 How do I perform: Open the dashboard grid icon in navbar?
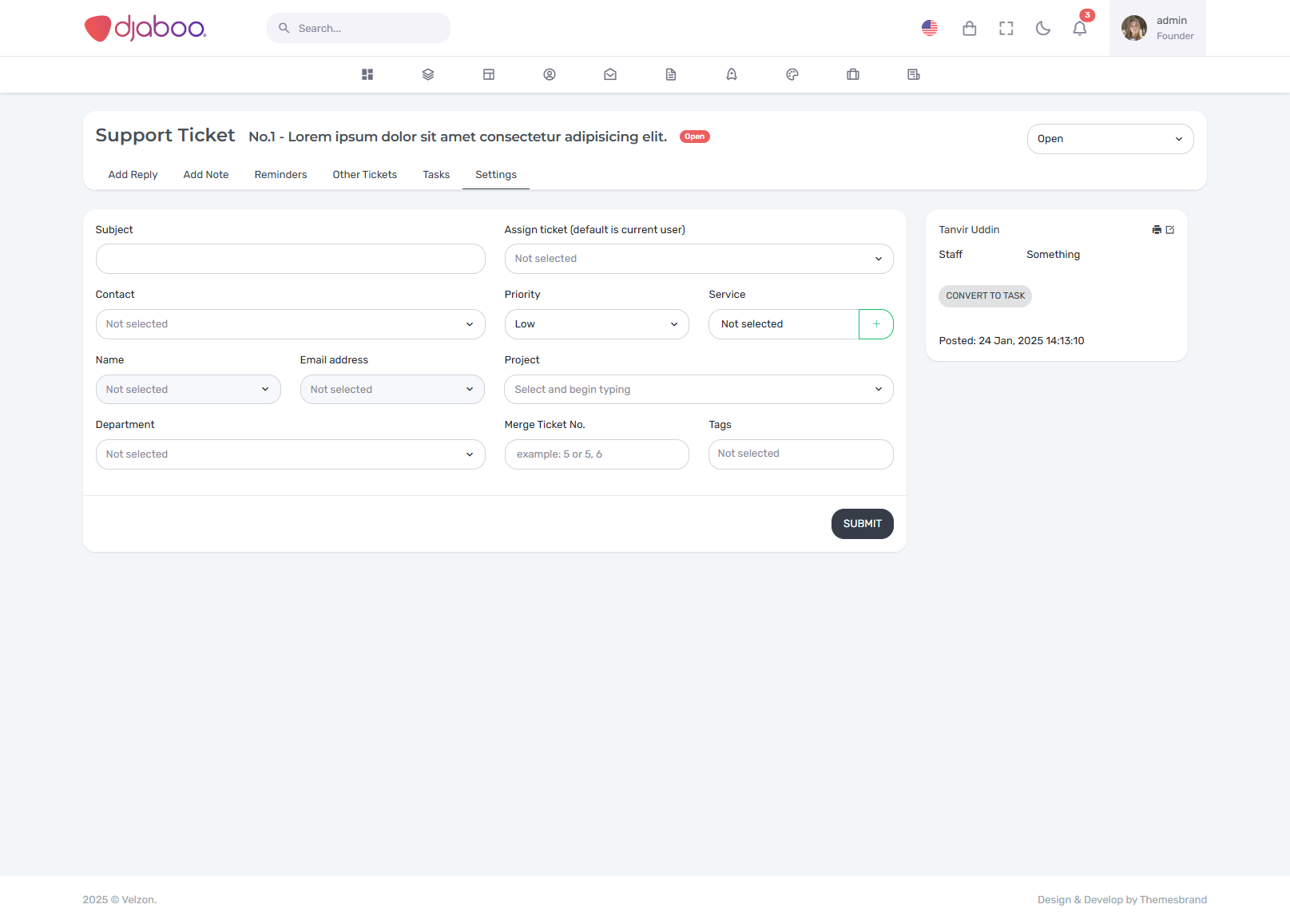point(367,74)
